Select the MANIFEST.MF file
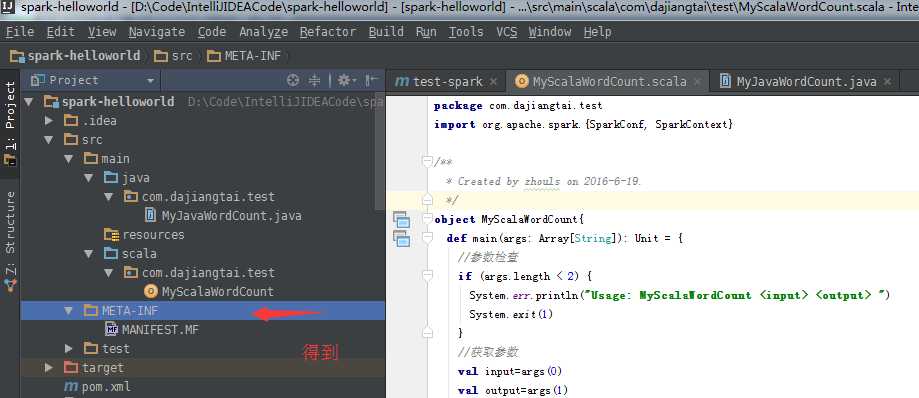Image resolution: width=919 pixels, height=398 pixels. (x=152, y=329)
